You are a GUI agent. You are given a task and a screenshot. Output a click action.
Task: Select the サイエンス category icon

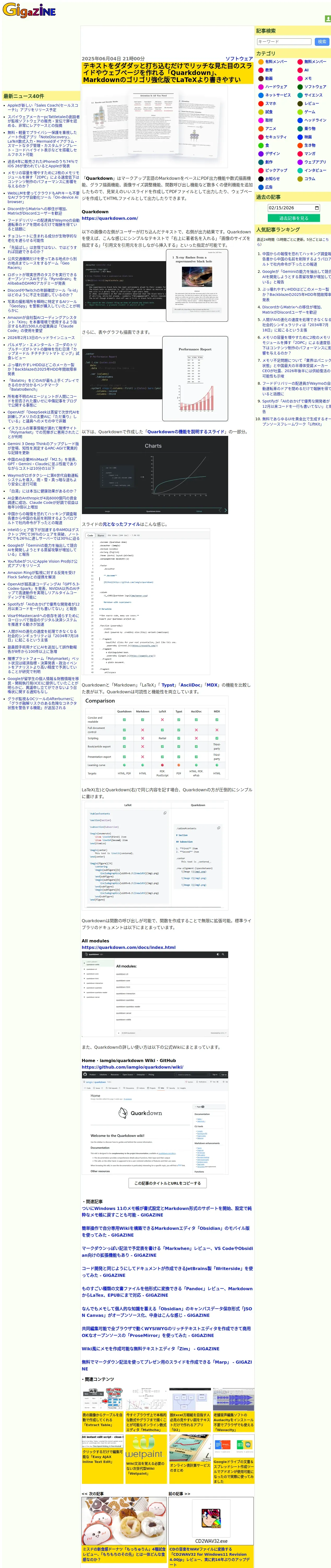tap(300, 96)
